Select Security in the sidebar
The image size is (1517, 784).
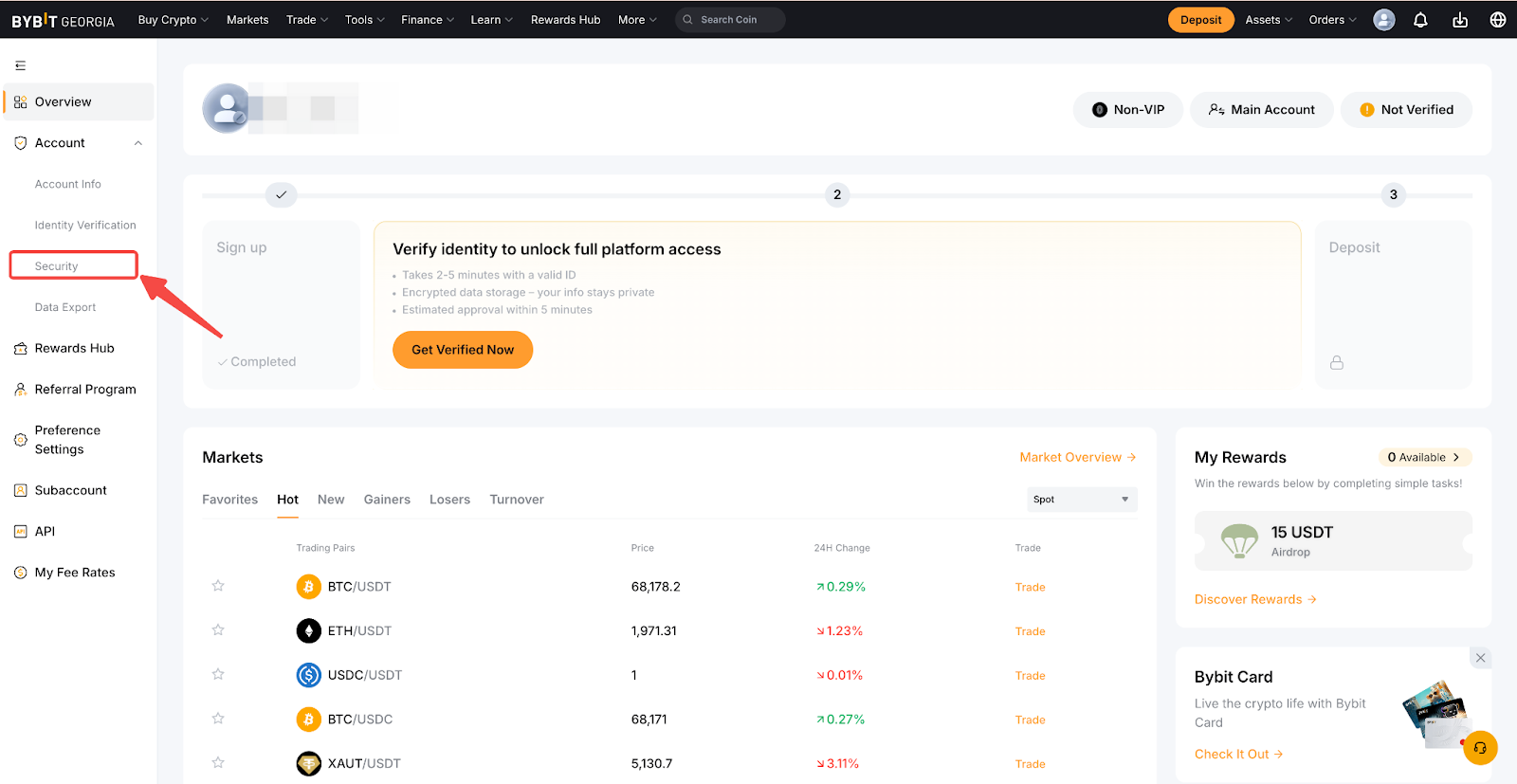[x=57, y=266]
